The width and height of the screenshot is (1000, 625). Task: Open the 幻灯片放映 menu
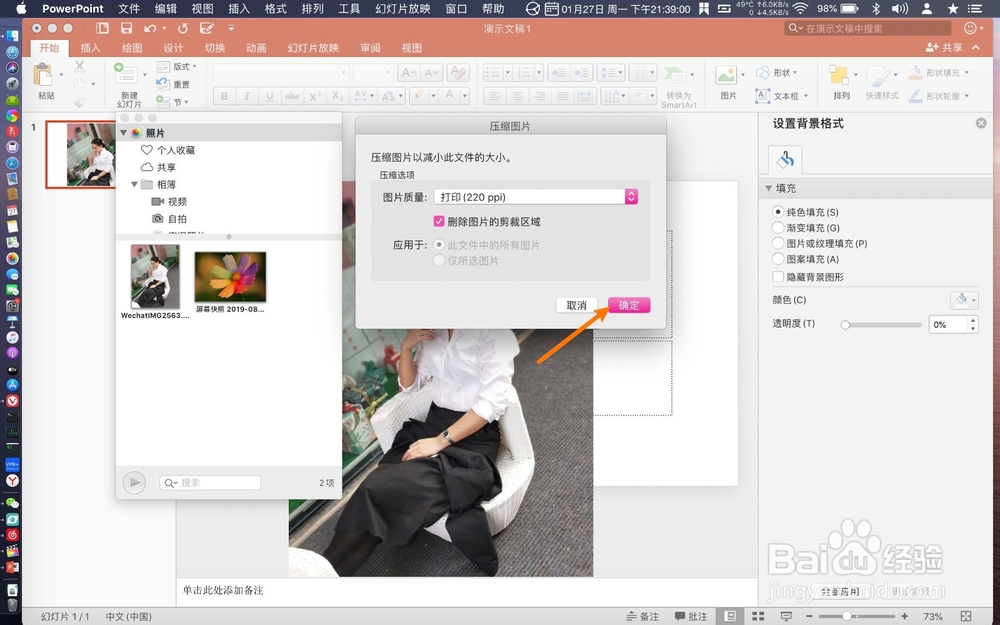point(403,9)
